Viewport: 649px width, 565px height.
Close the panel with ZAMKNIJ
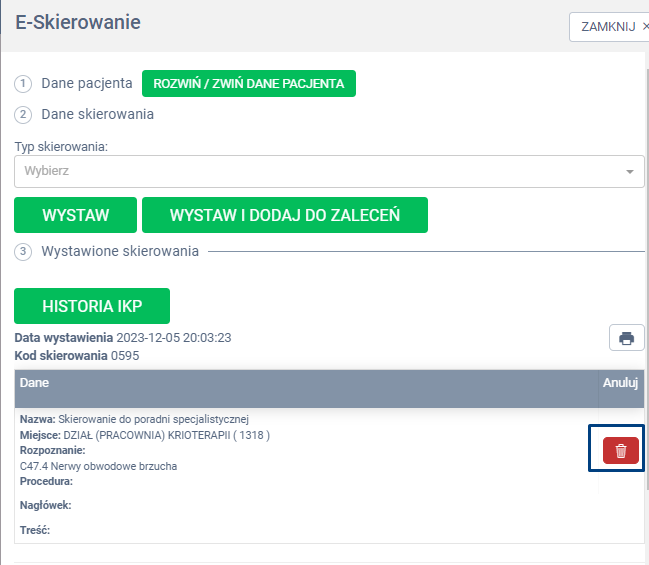tap(608, 27)
